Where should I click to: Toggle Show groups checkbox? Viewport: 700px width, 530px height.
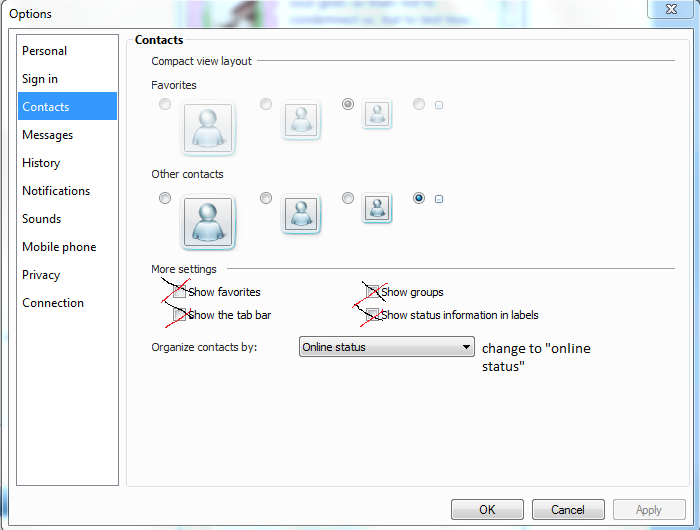click(x=372, y=292)
